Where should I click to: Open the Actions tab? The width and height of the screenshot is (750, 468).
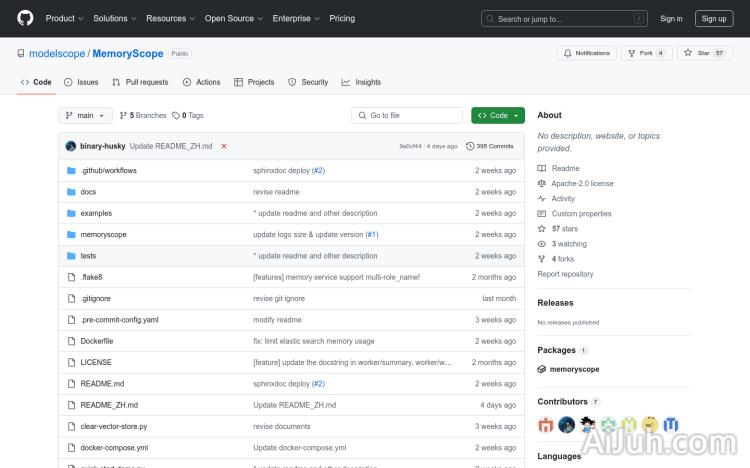point(202,82)
